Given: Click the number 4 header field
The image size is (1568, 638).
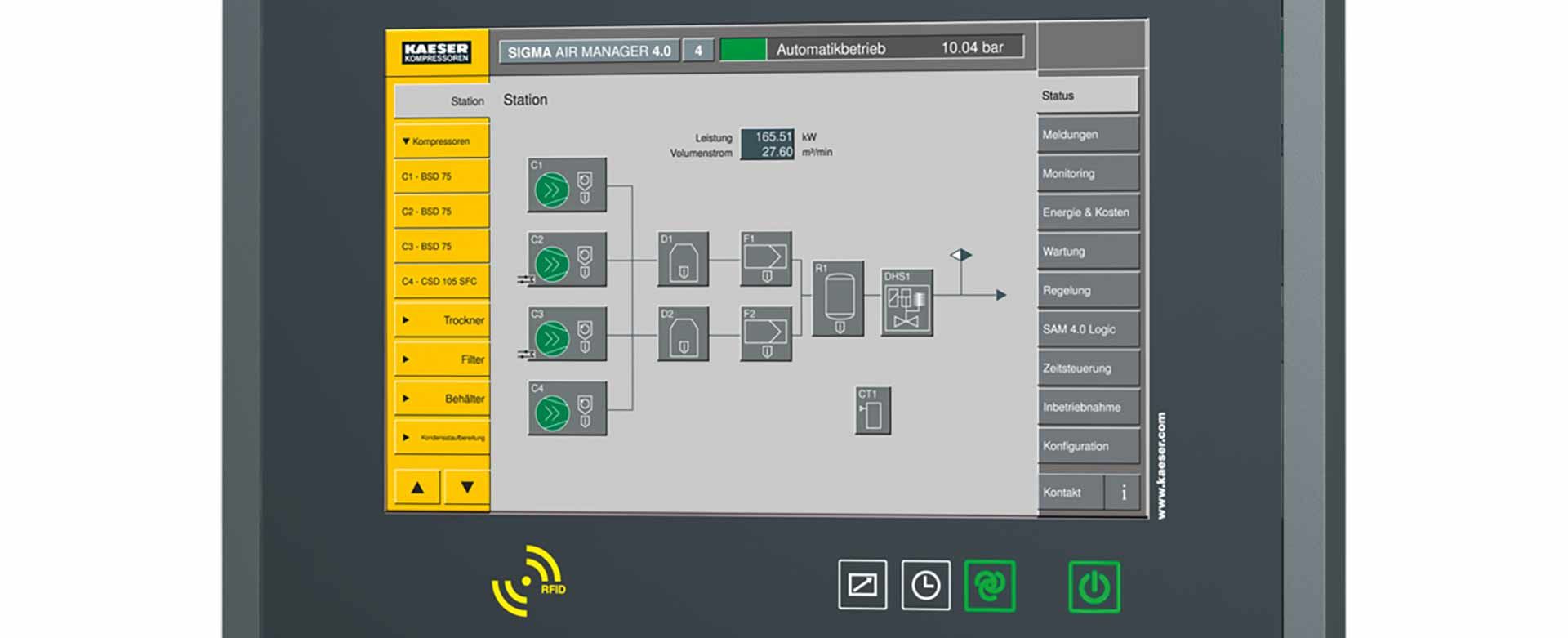Looking at the screenshot, I should (698, 51).
